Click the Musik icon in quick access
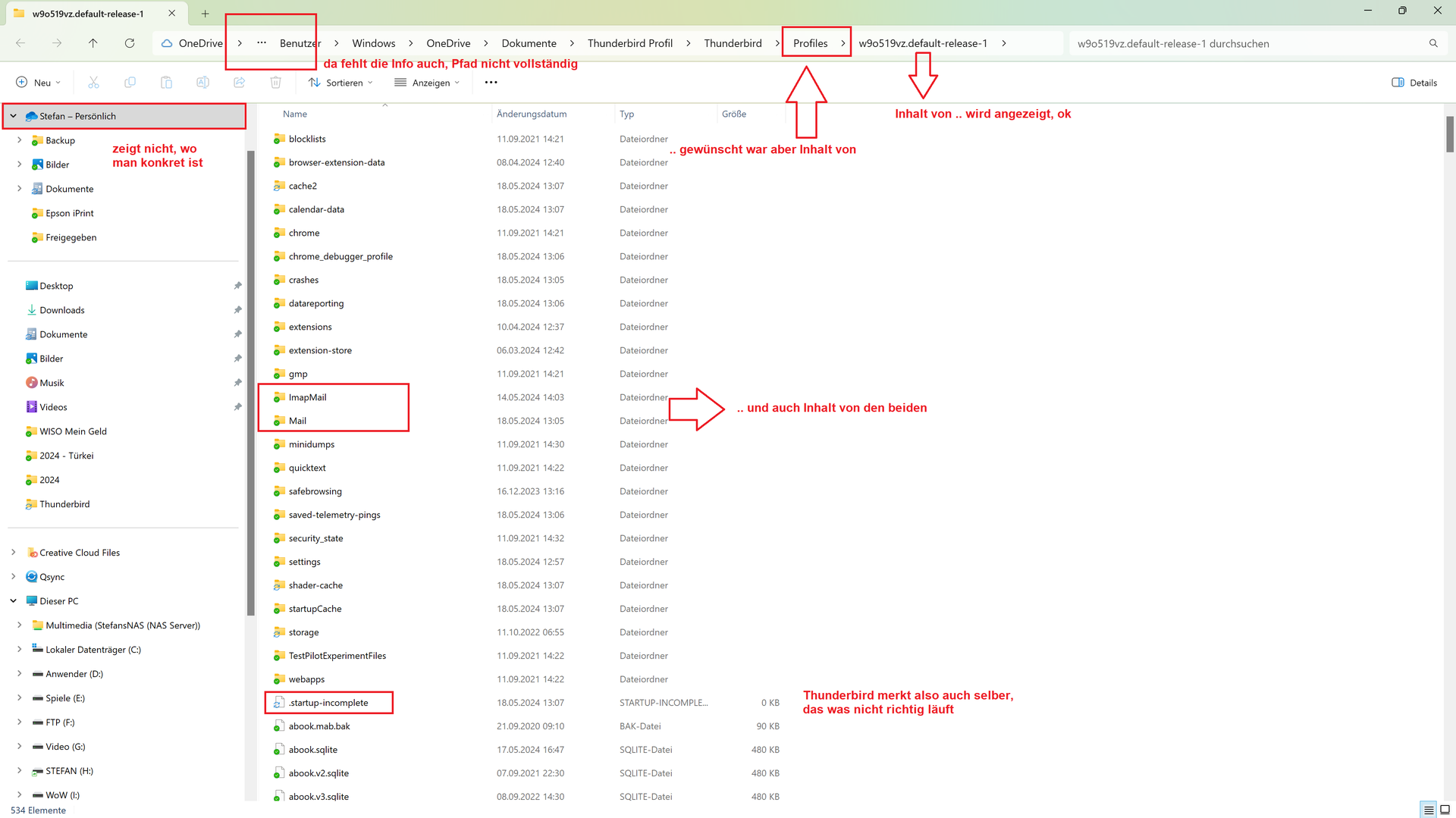The width and height of the screenshot is (1456, 818). click(31, 383)
